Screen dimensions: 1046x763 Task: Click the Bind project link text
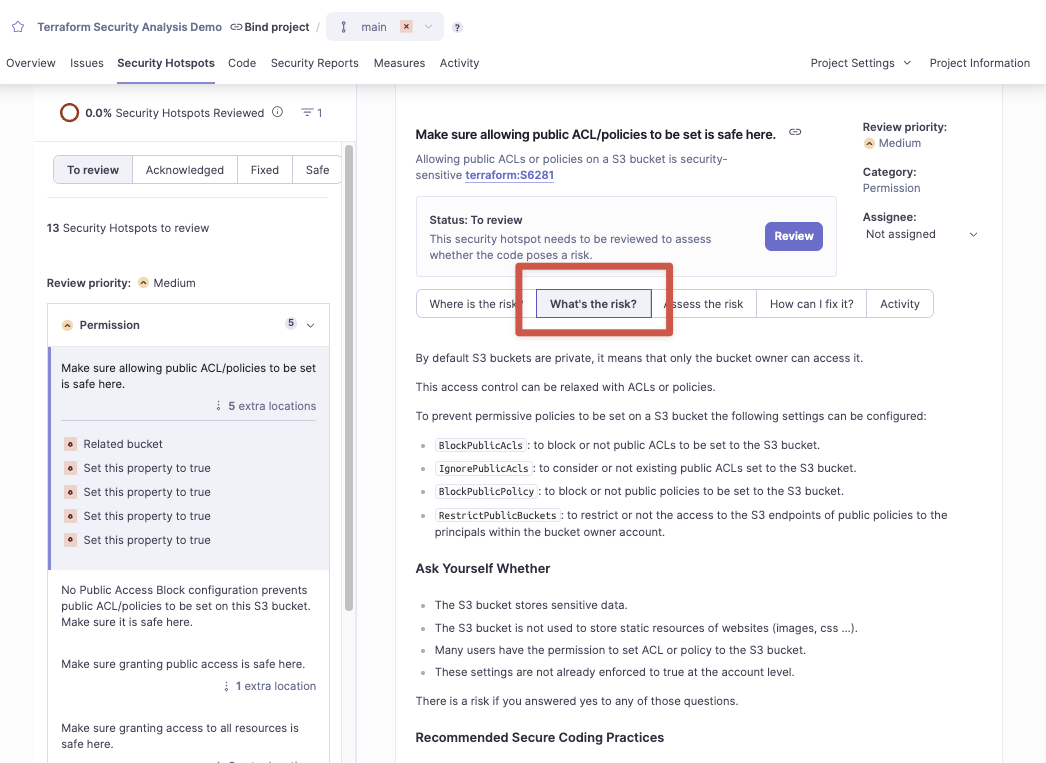pos(277,27)
